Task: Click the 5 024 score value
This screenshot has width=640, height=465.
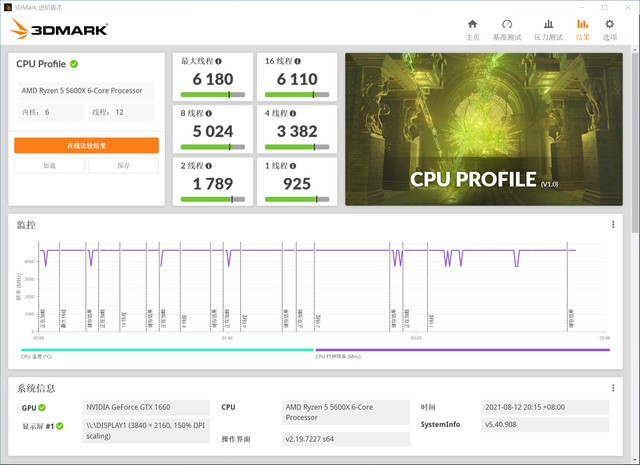Action: [213, 131]
